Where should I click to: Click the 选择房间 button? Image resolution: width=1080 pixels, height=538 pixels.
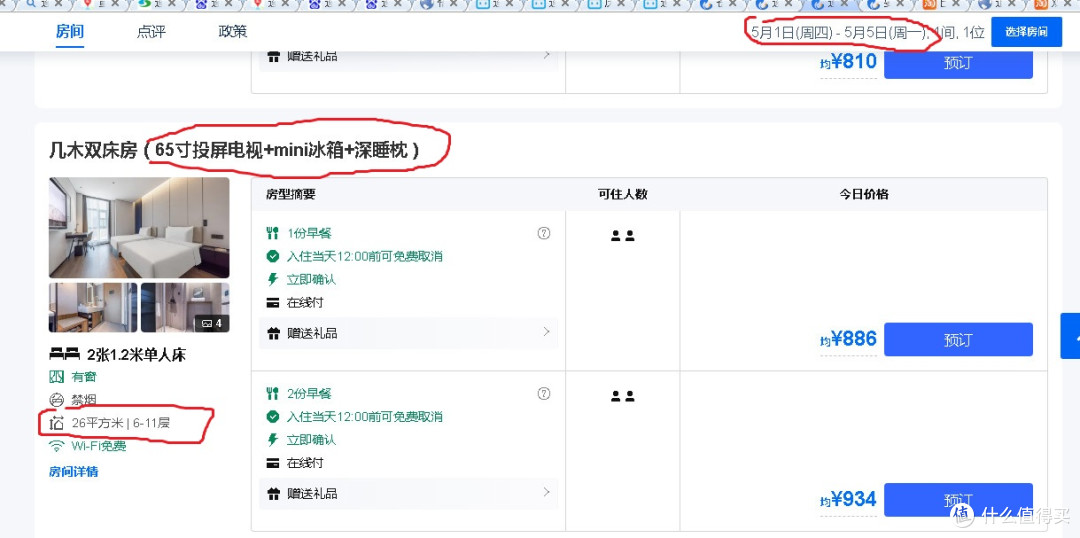coord(1026,32)
